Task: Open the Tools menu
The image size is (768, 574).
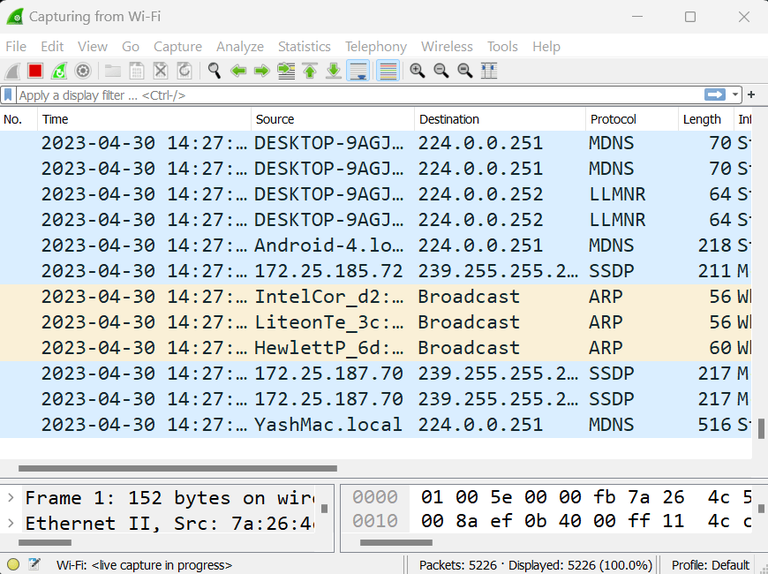Action: coord(503,47)
